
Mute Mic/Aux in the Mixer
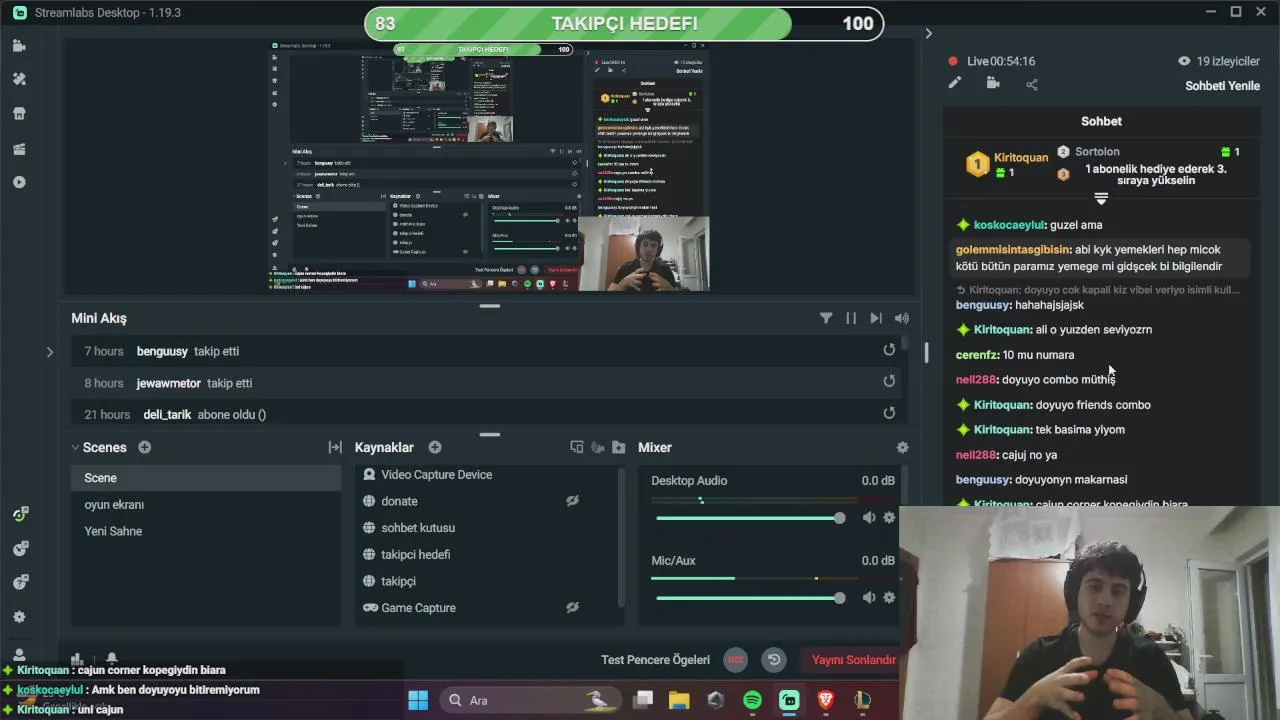[868, 597]
